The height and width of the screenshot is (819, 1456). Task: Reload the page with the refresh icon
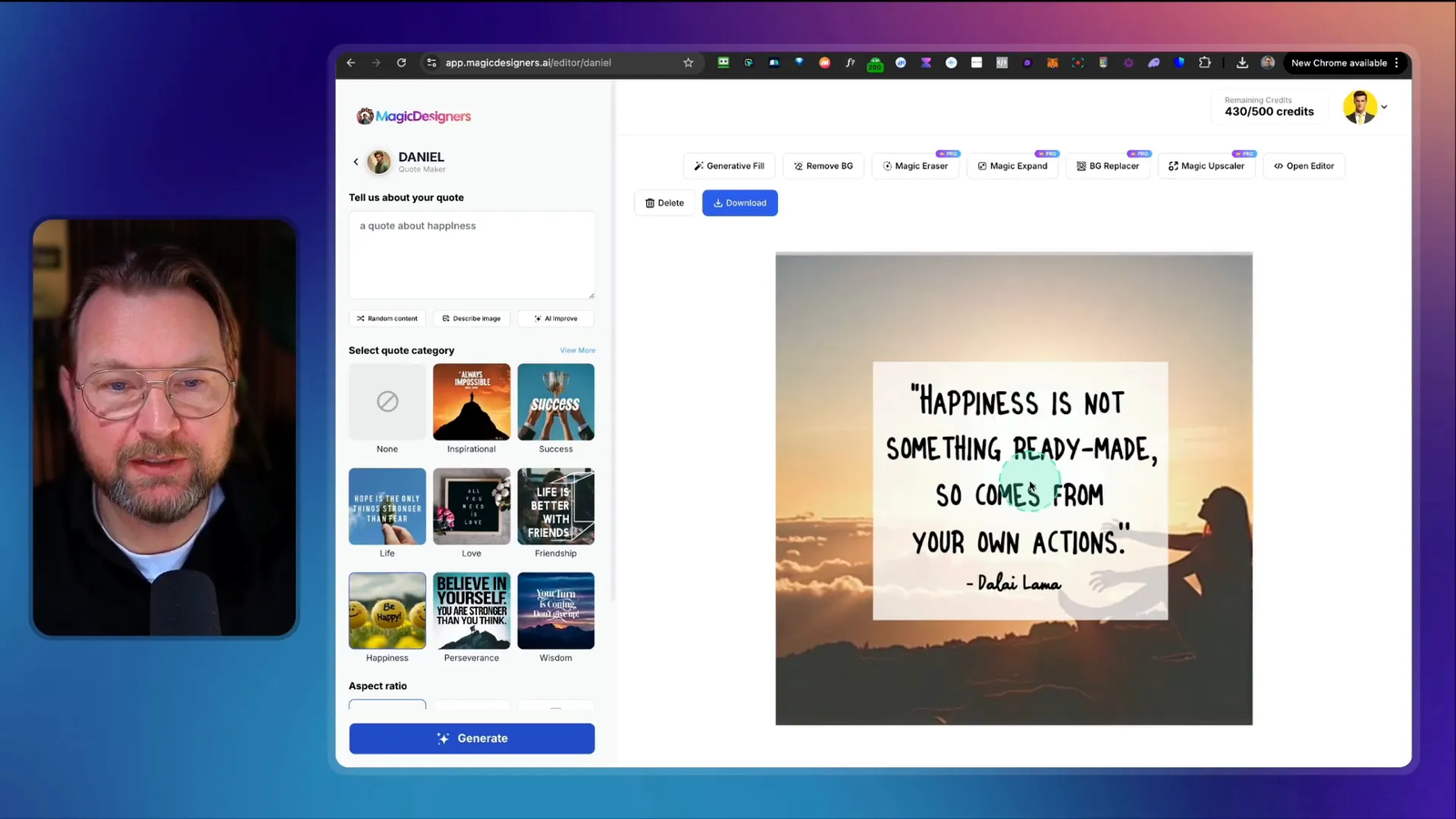click(401, 63)
